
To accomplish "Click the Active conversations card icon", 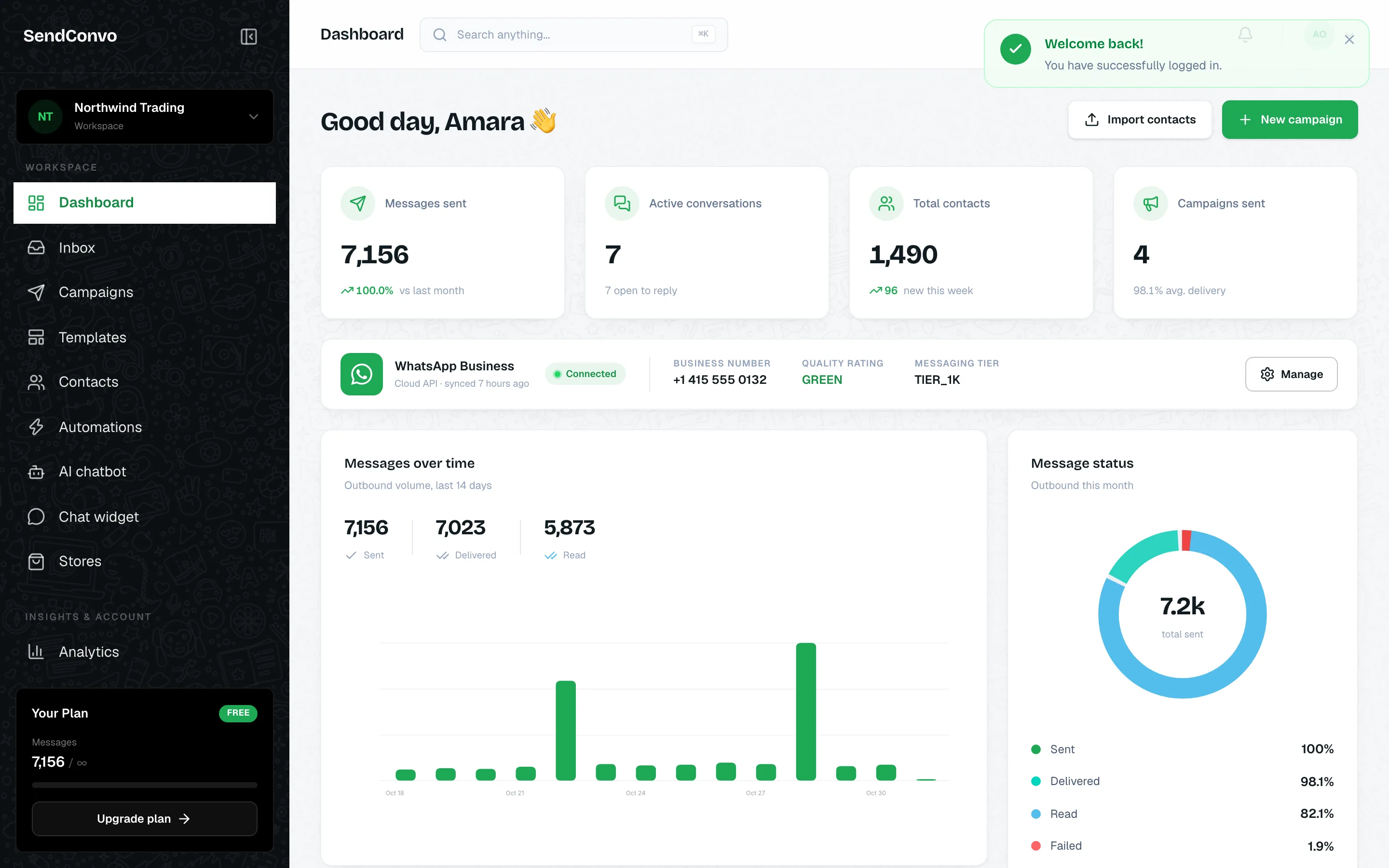I will 622,203.
